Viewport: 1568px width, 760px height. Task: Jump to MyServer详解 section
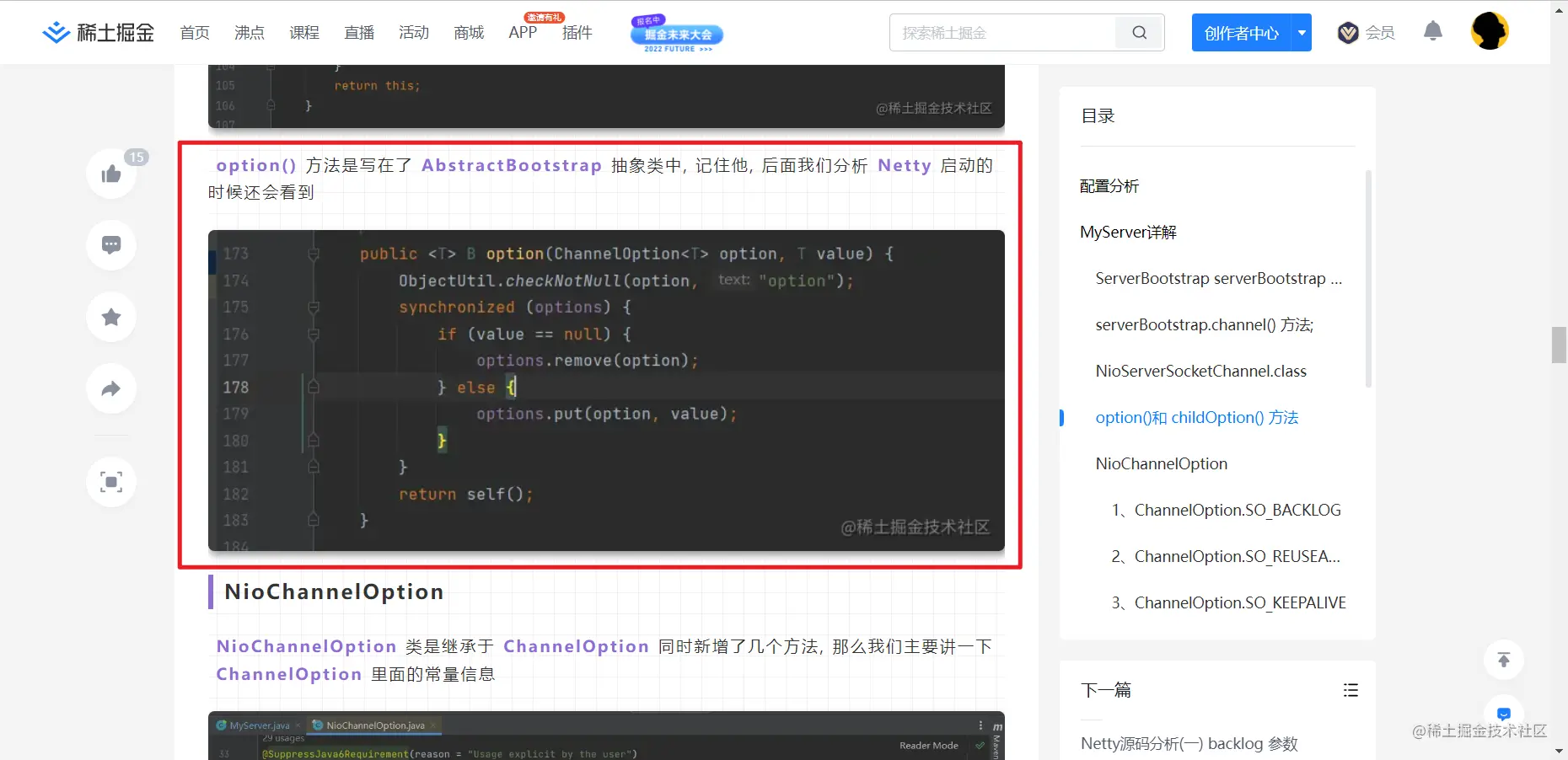[1128, 233]
